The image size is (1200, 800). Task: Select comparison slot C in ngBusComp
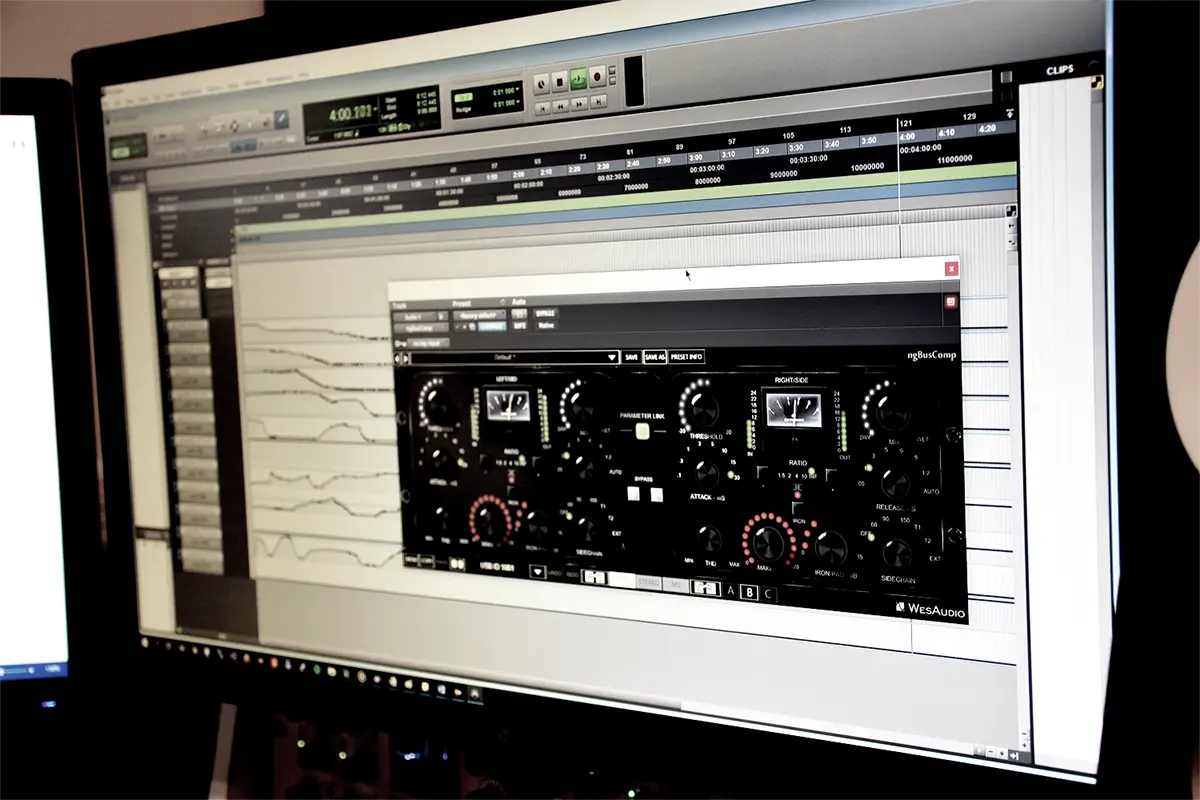pos(768,594)
